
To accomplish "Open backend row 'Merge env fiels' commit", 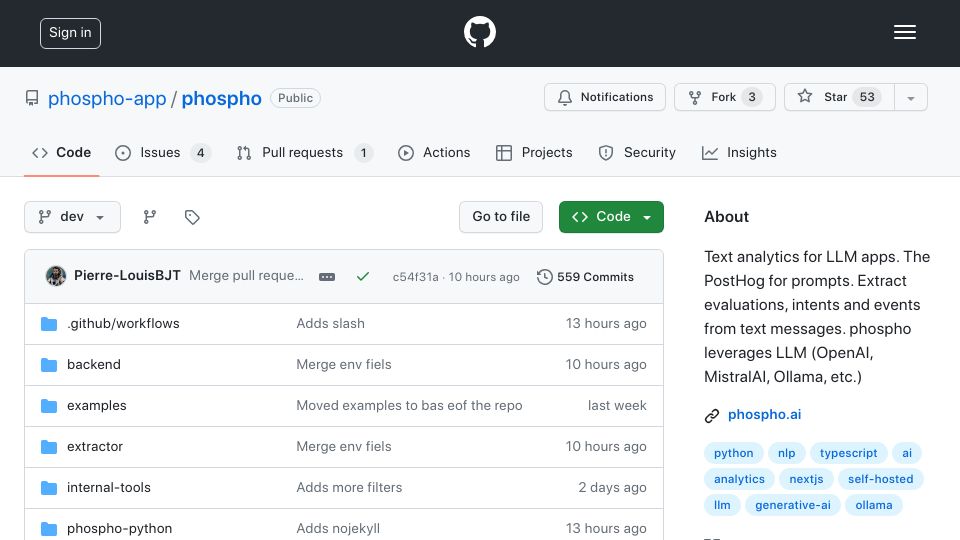I will 343,364.
